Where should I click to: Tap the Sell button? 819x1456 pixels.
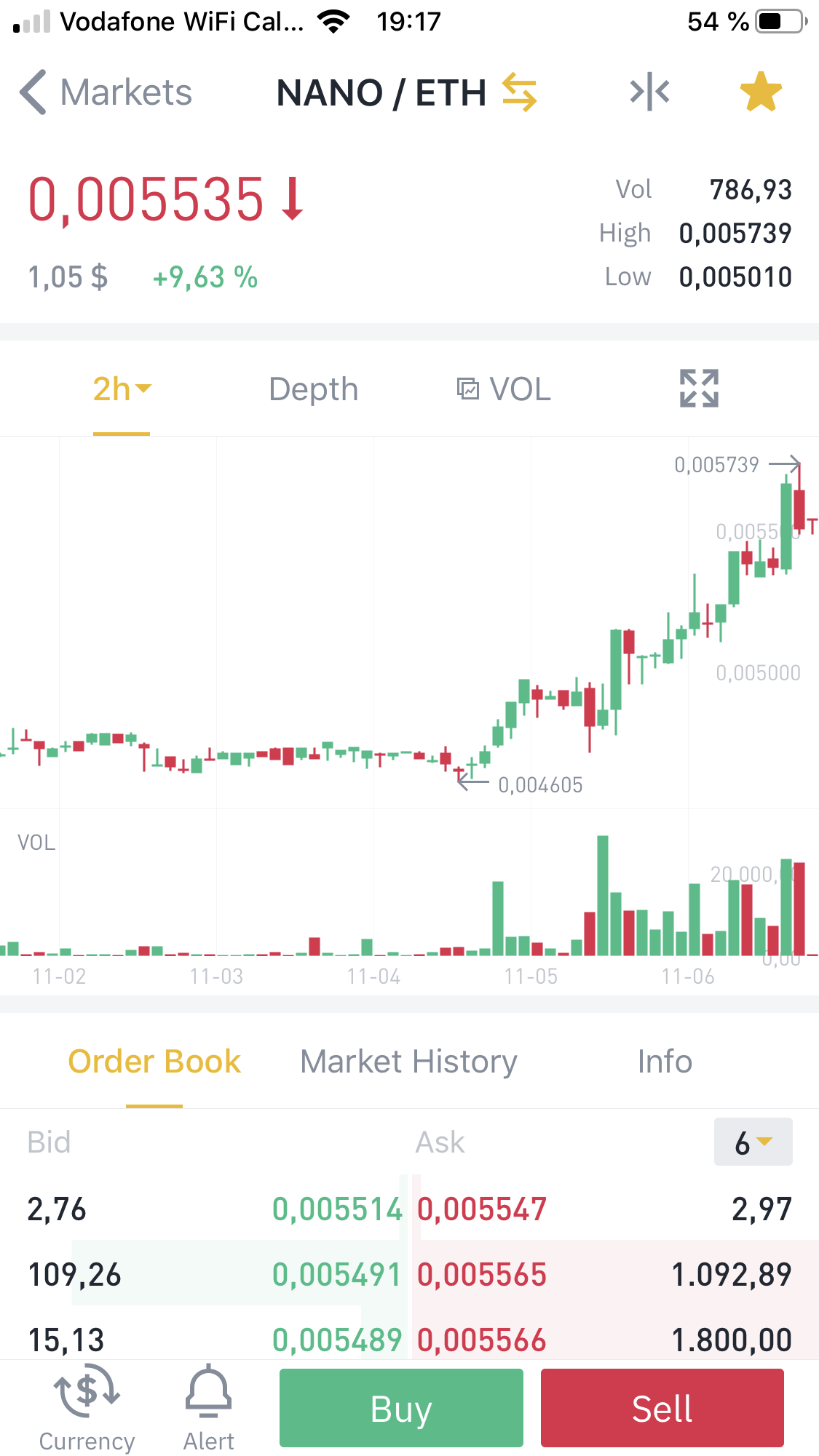[662, 1408]
